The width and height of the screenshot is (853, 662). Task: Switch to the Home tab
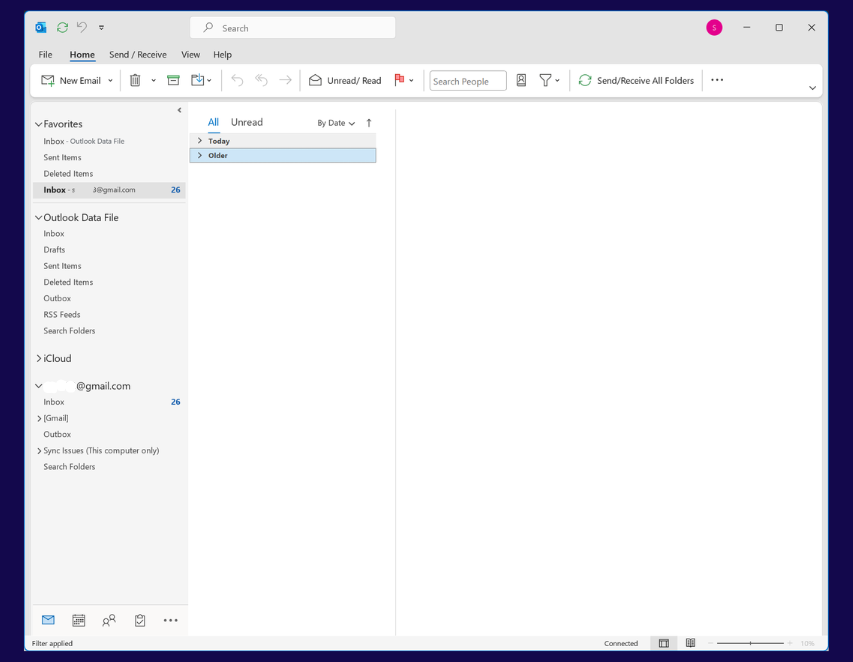pyautogui.click(x=82, y=54)
